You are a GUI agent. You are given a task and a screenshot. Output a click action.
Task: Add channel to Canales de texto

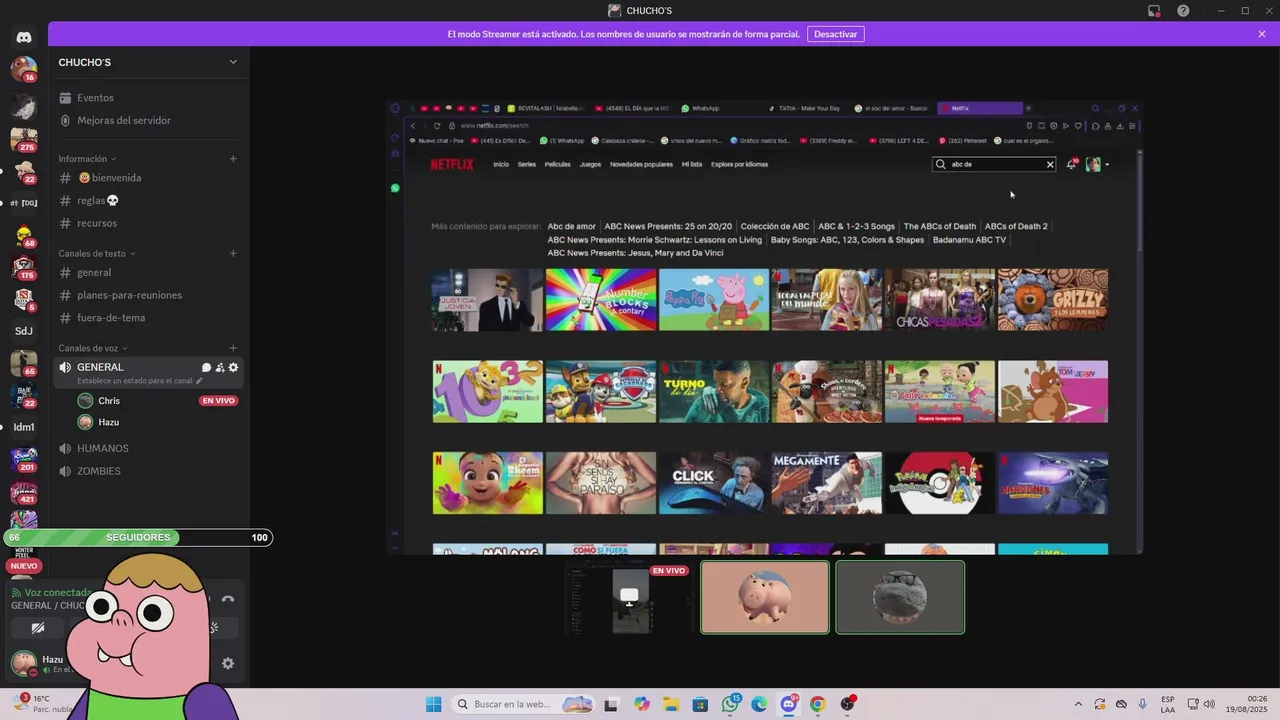click(233, 253)
